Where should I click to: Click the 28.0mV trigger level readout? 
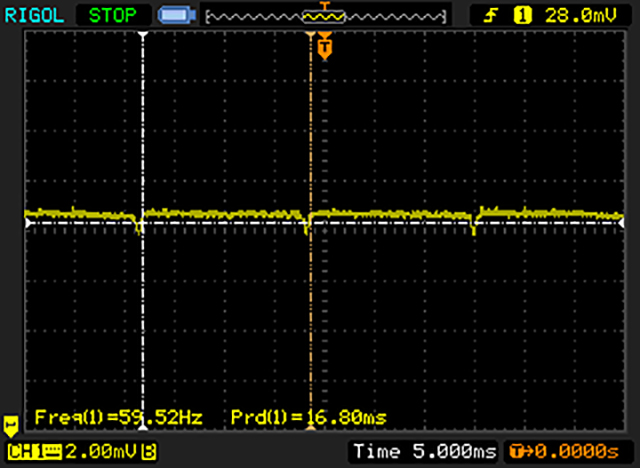click(580, 16)
